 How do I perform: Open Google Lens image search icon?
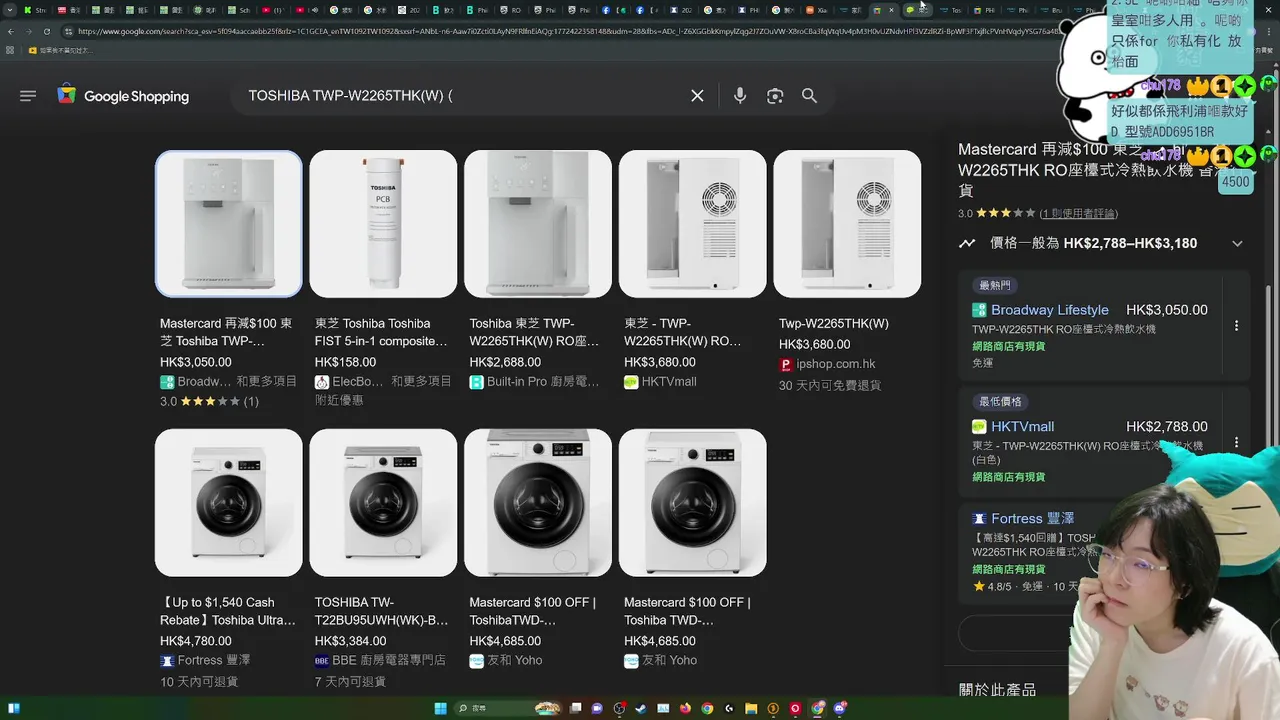775,96
